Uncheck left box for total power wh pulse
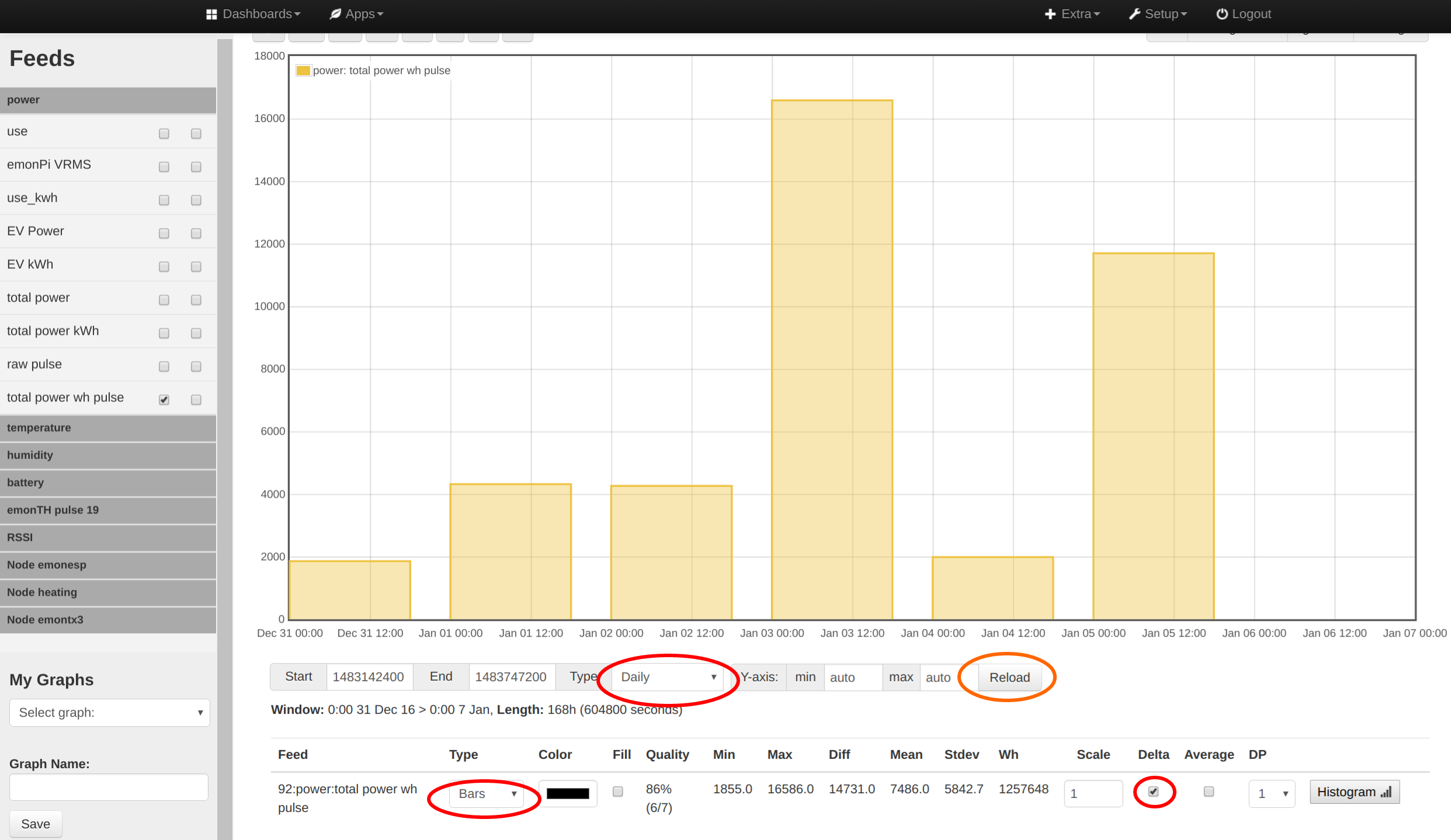The width and height of the screenshot is (1451, 840). point(164,400)
